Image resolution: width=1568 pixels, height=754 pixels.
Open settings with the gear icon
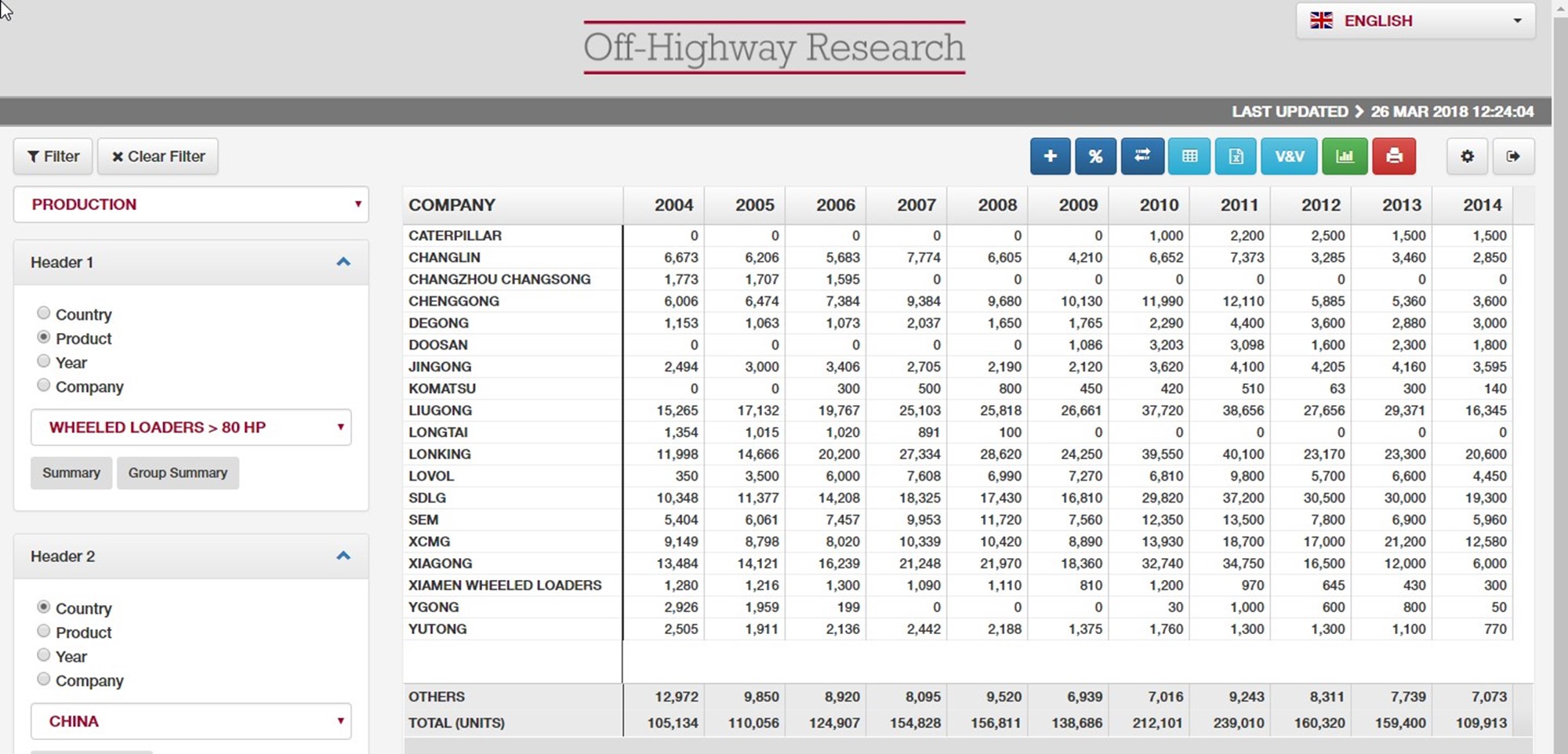coord(1467,156)
